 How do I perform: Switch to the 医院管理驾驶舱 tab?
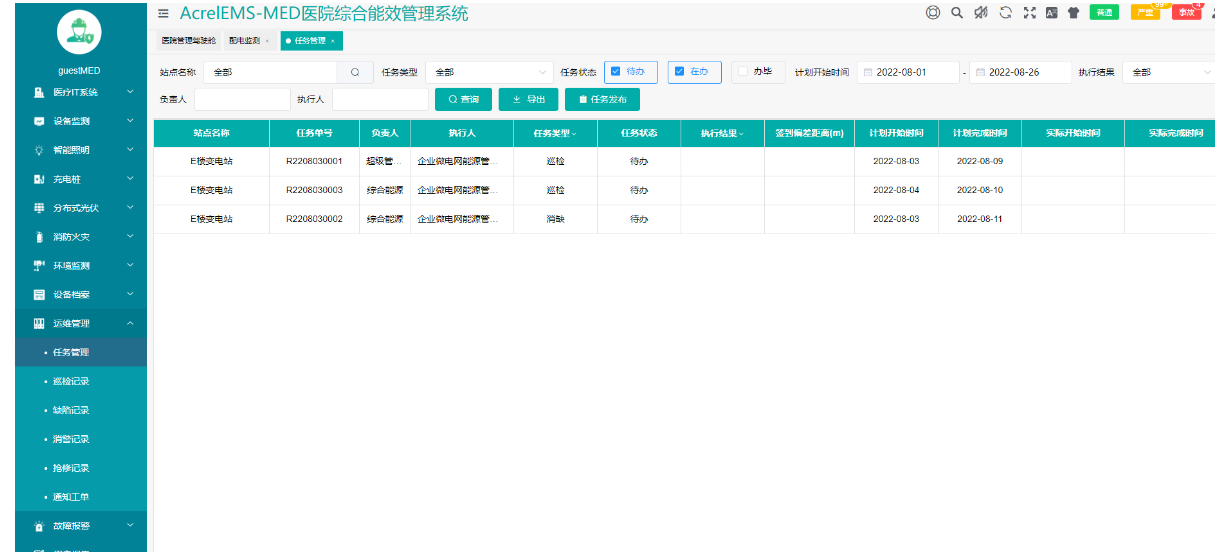[x=187, y=41]
